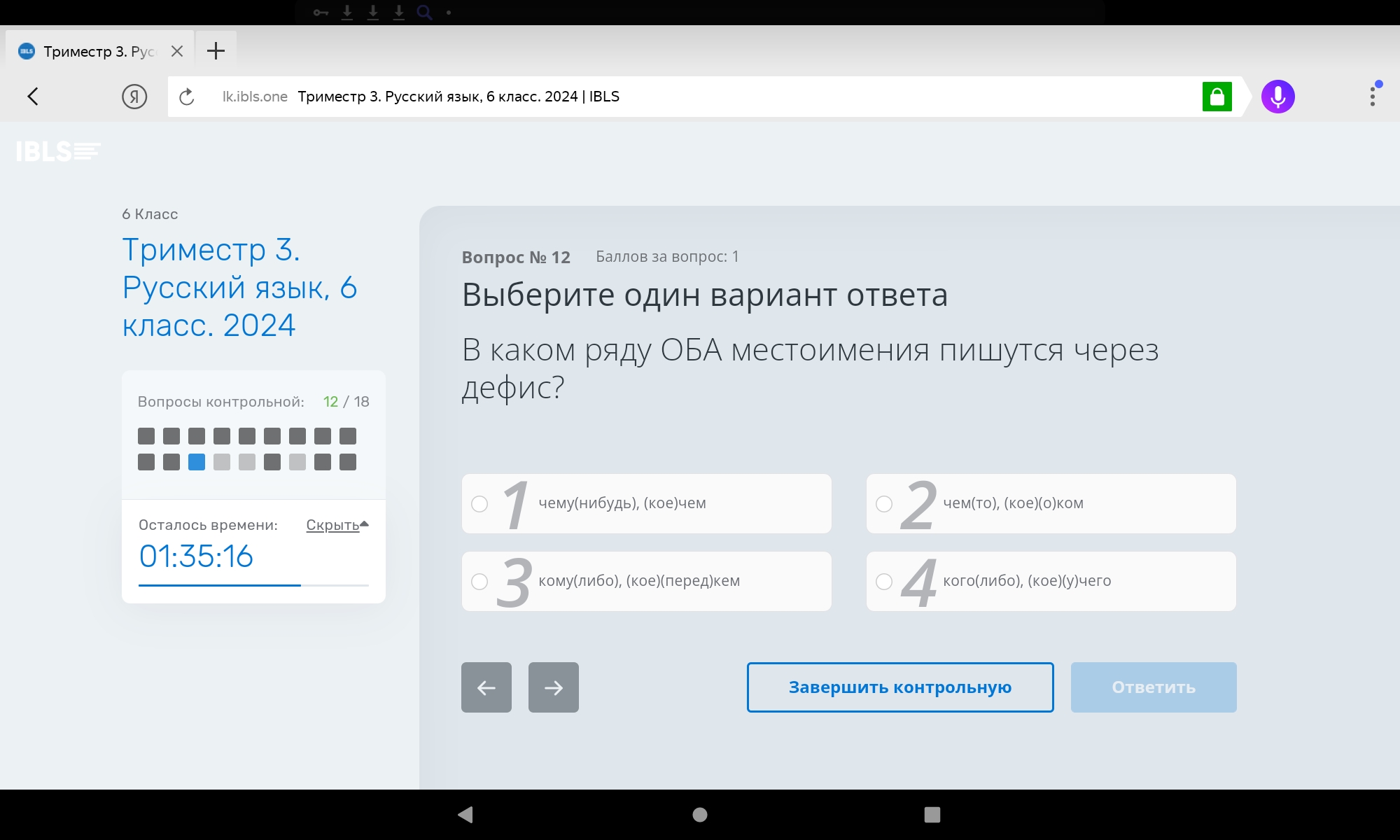
Task: Open a new tab with the plus icon
Action: pyautogui.click(x=216, y=50)
